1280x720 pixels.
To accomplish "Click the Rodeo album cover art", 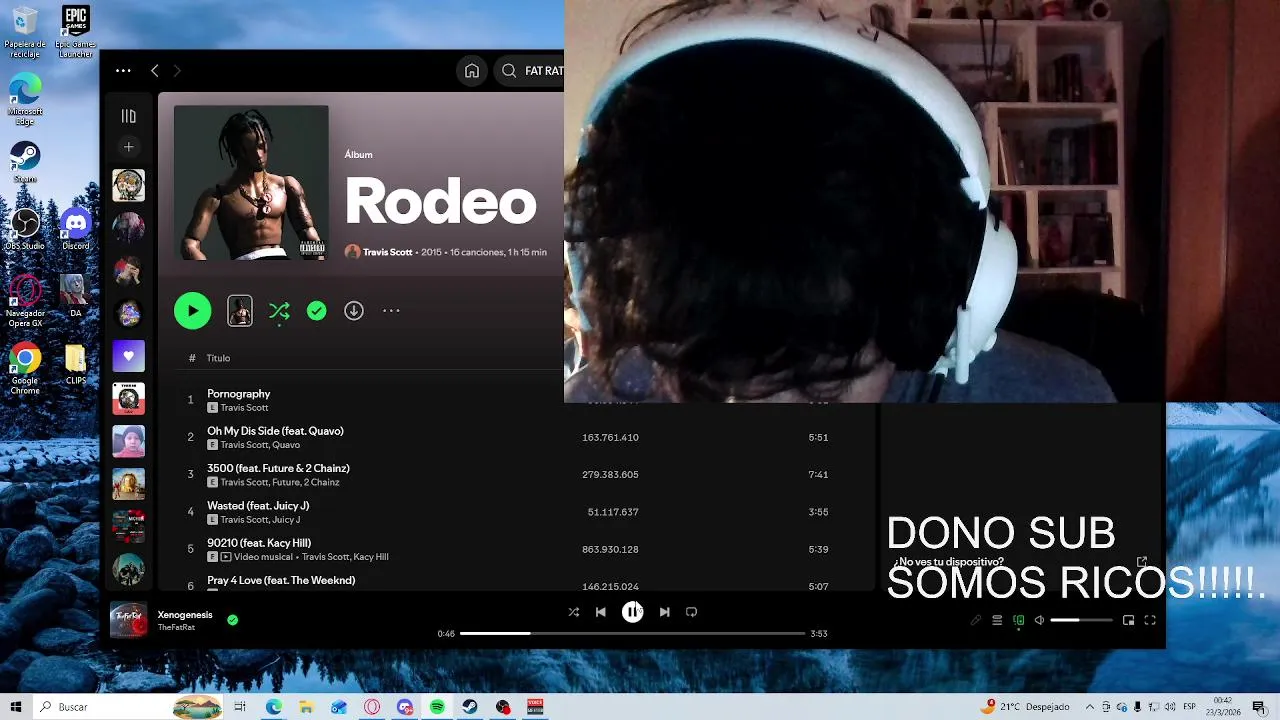I will (x=251, y=183).
